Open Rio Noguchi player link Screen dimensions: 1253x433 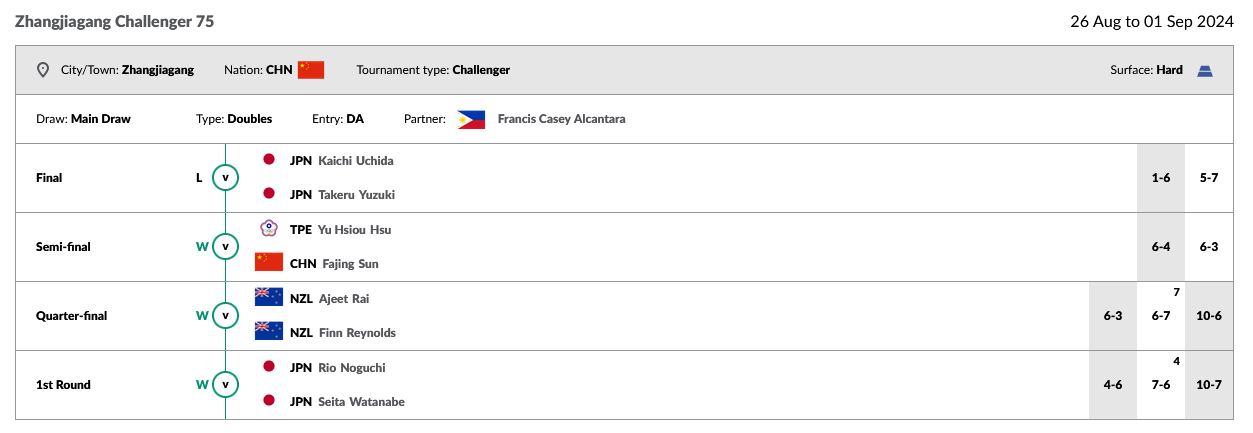tap(351, 367)
